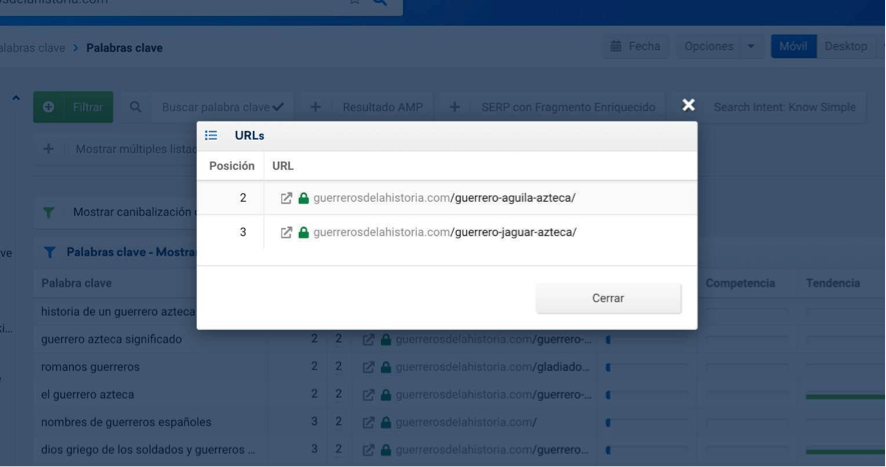Expand the Opciones dropdown arrow
Image resolution: width=886 pixels, height=467 pixels.
pyautogui.click(x=751, y=46)
